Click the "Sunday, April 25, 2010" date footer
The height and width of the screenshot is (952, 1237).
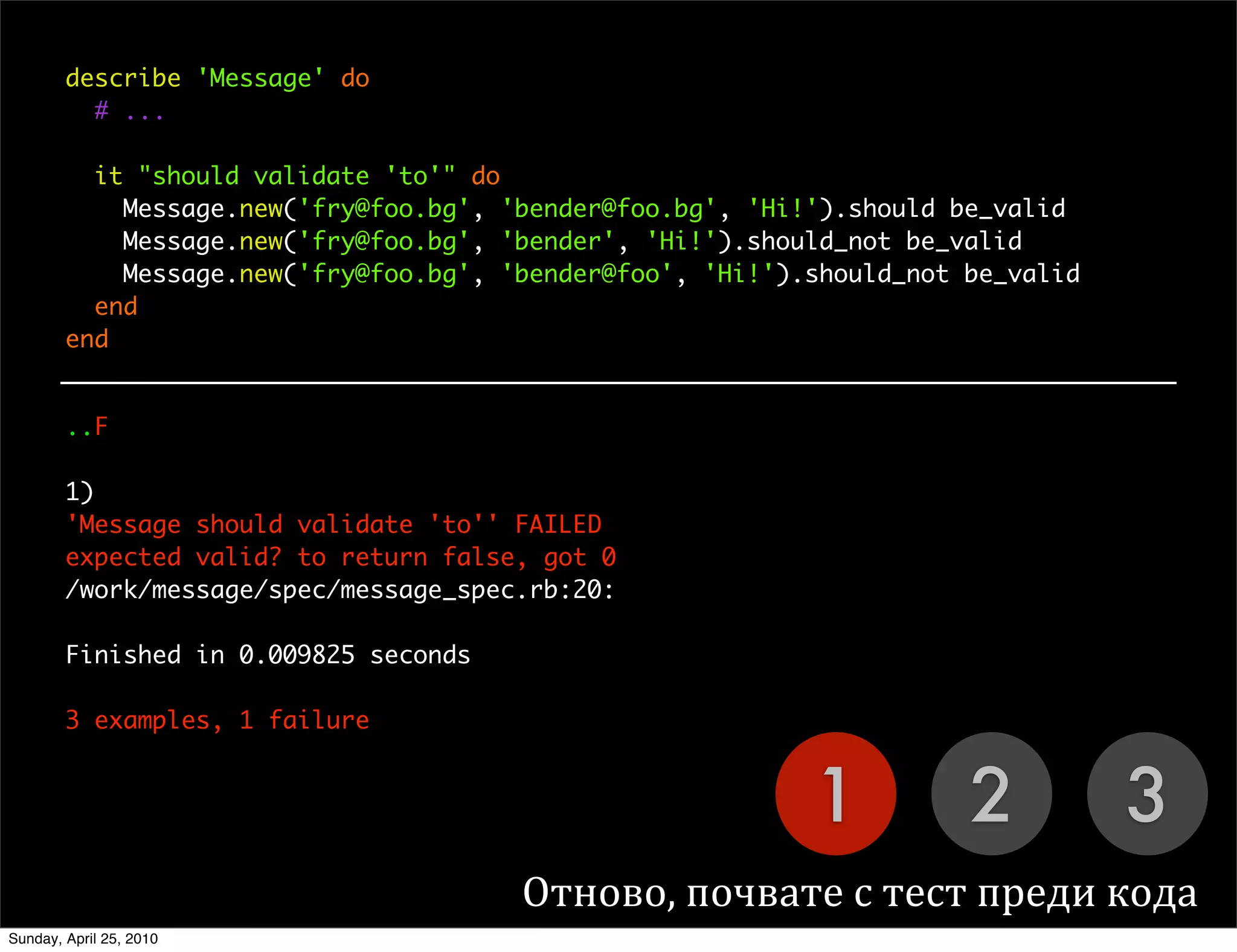point(83,939)
